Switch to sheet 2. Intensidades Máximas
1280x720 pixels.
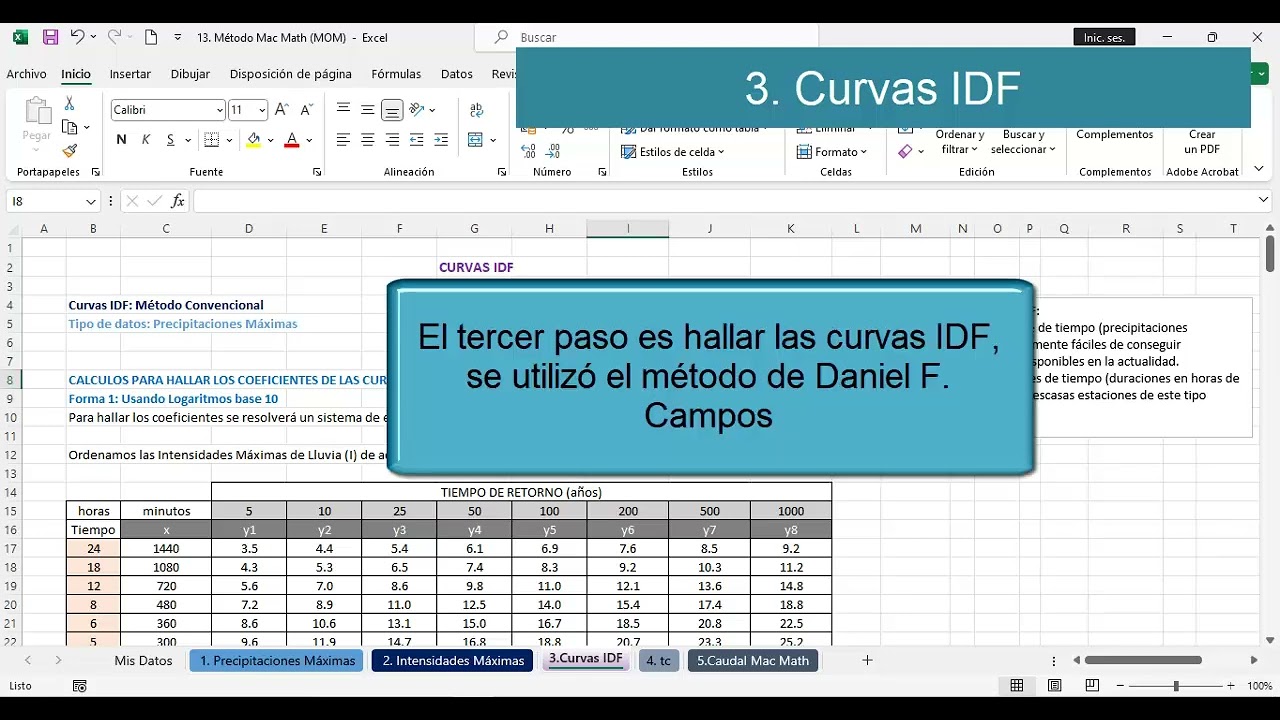click(453, 660)
